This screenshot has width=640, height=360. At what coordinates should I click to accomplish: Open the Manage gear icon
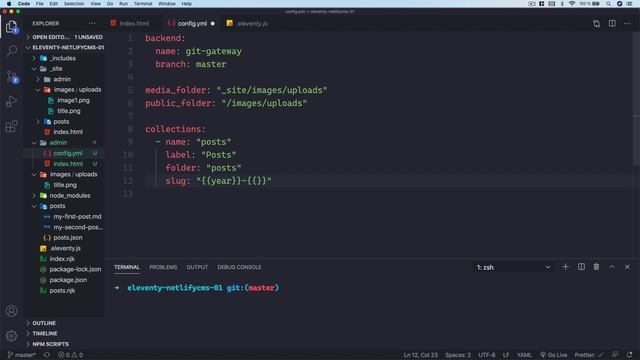point(11,336)
